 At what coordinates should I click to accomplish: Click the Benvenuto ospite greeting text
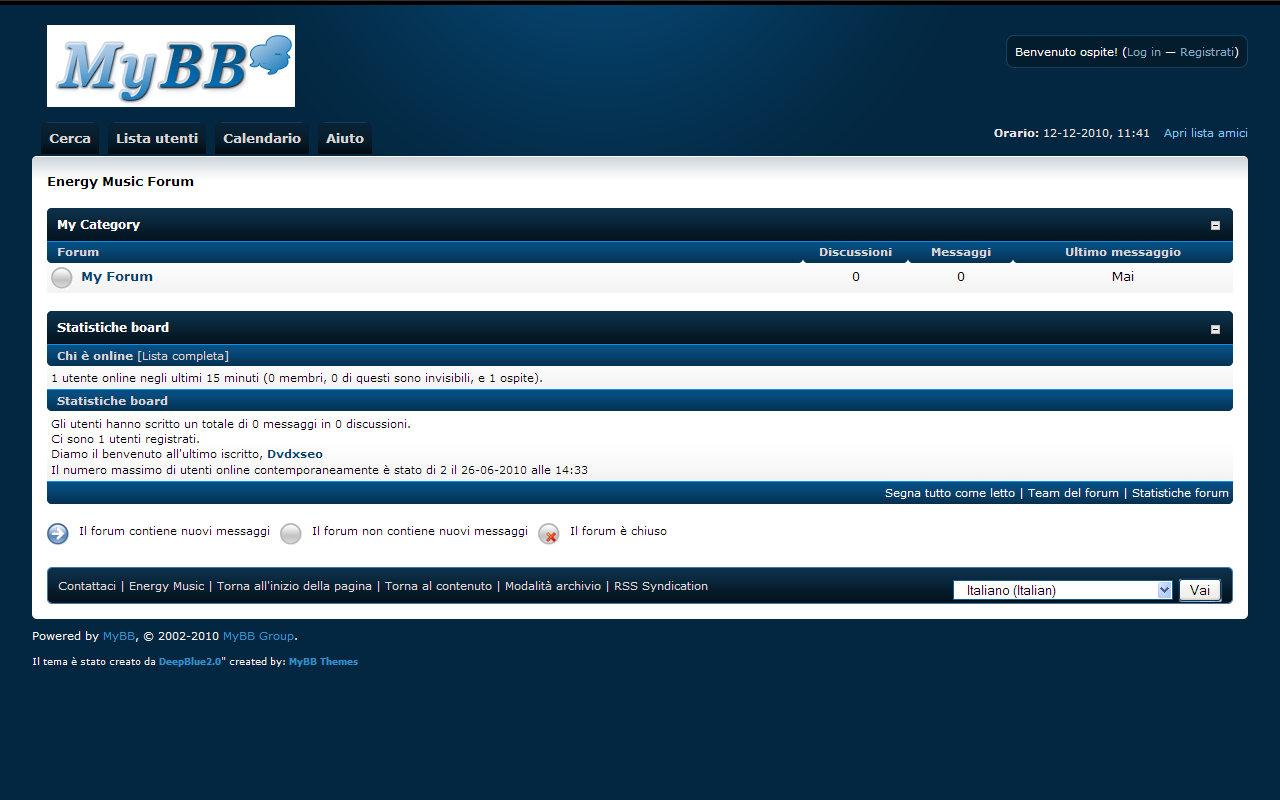1067,52
